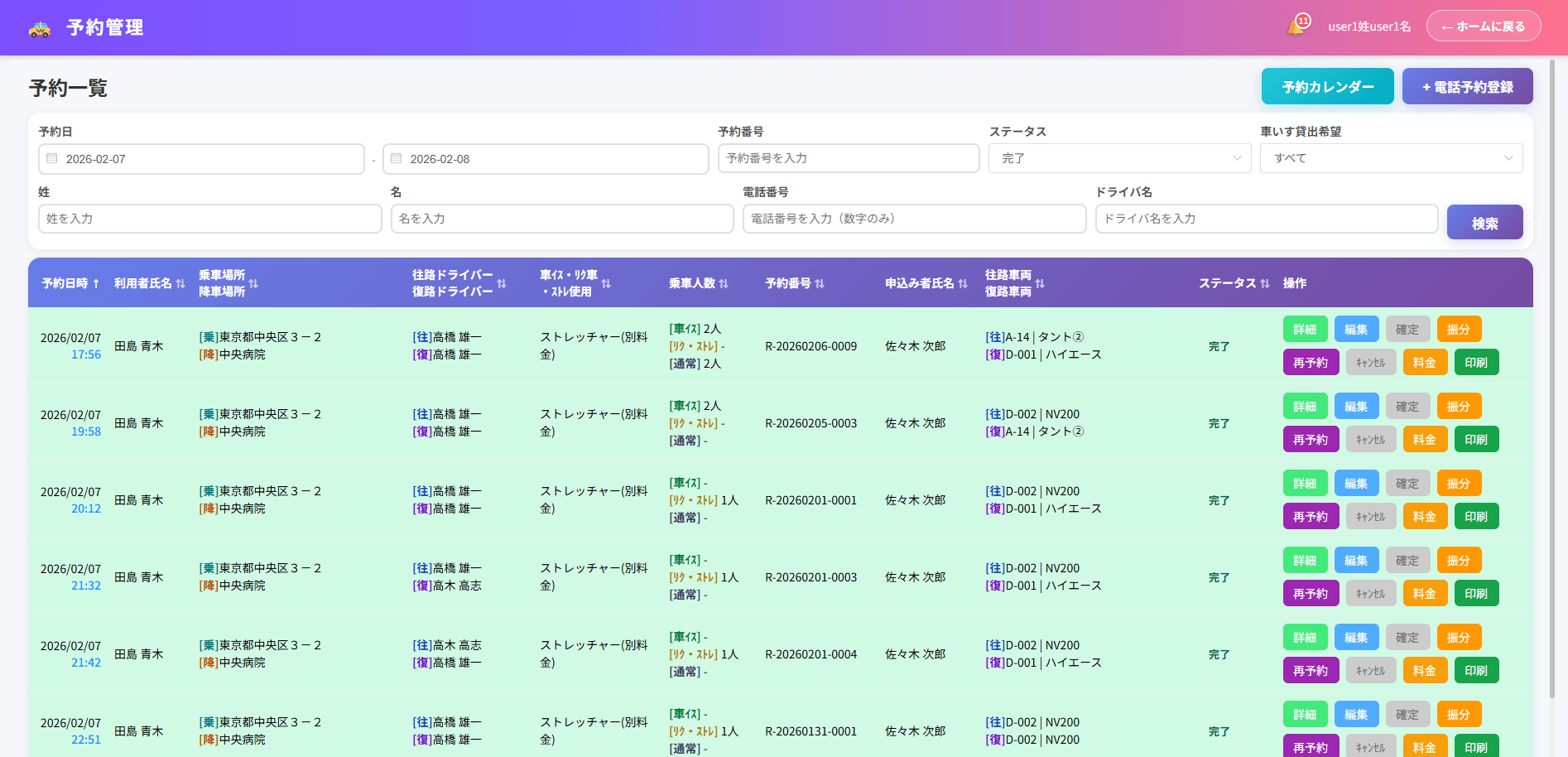Viewport: 1568px width, 757px height.
Task: Click the 2026-02-07 start date field
Action: tap(201, 159)
